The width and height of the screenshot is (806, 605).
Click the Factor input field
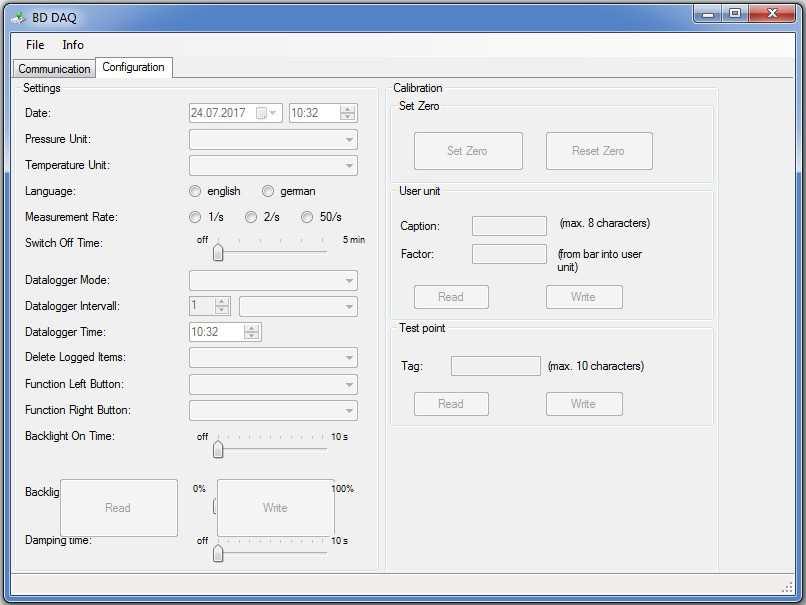coord(509,254)
